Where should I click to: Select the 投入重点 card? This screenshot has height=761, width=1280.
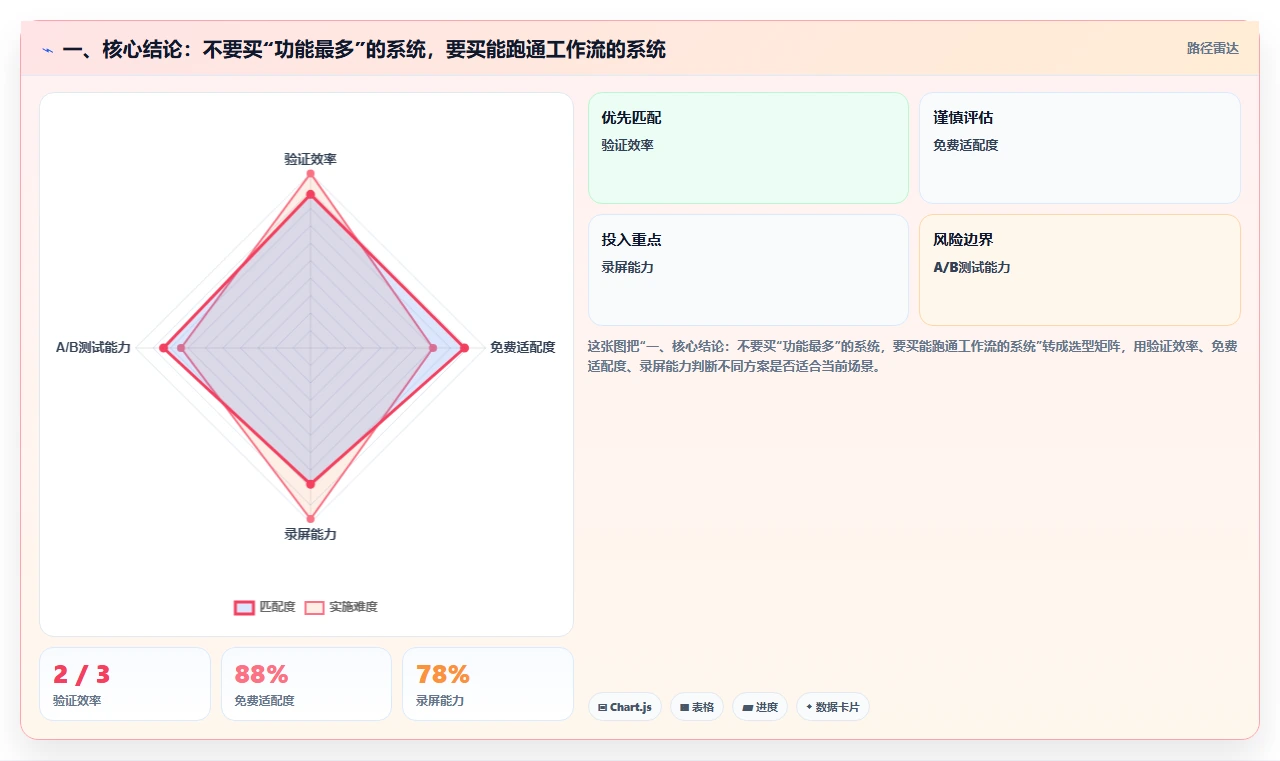pyautogui.click(x=748, y=270)
